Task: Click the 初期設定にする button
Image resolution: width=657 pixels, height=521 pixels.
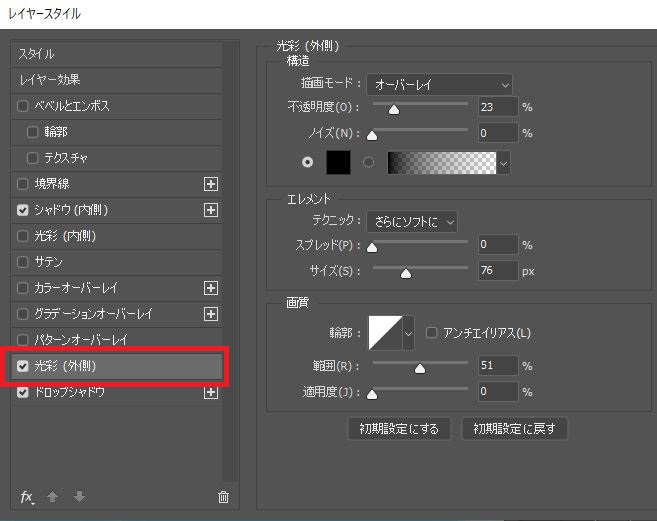Action: coord(399,429)
